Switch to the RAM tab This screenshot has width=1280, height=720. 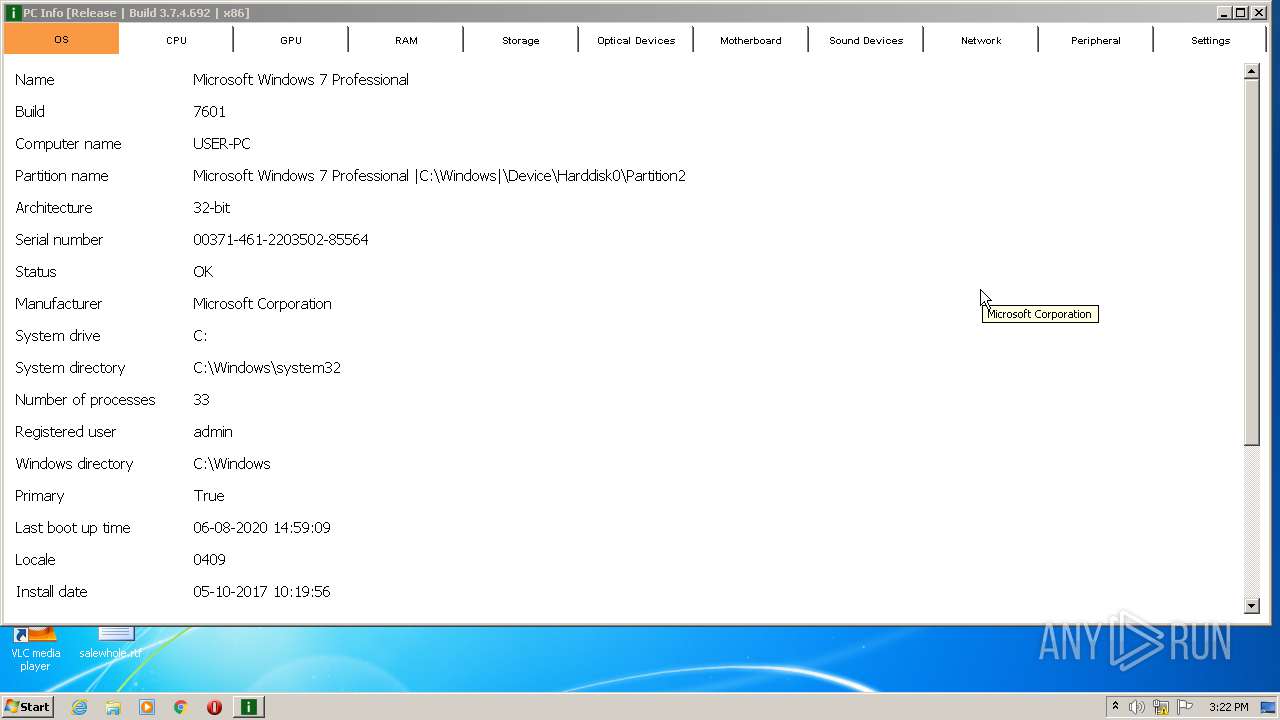coord(406,40)
